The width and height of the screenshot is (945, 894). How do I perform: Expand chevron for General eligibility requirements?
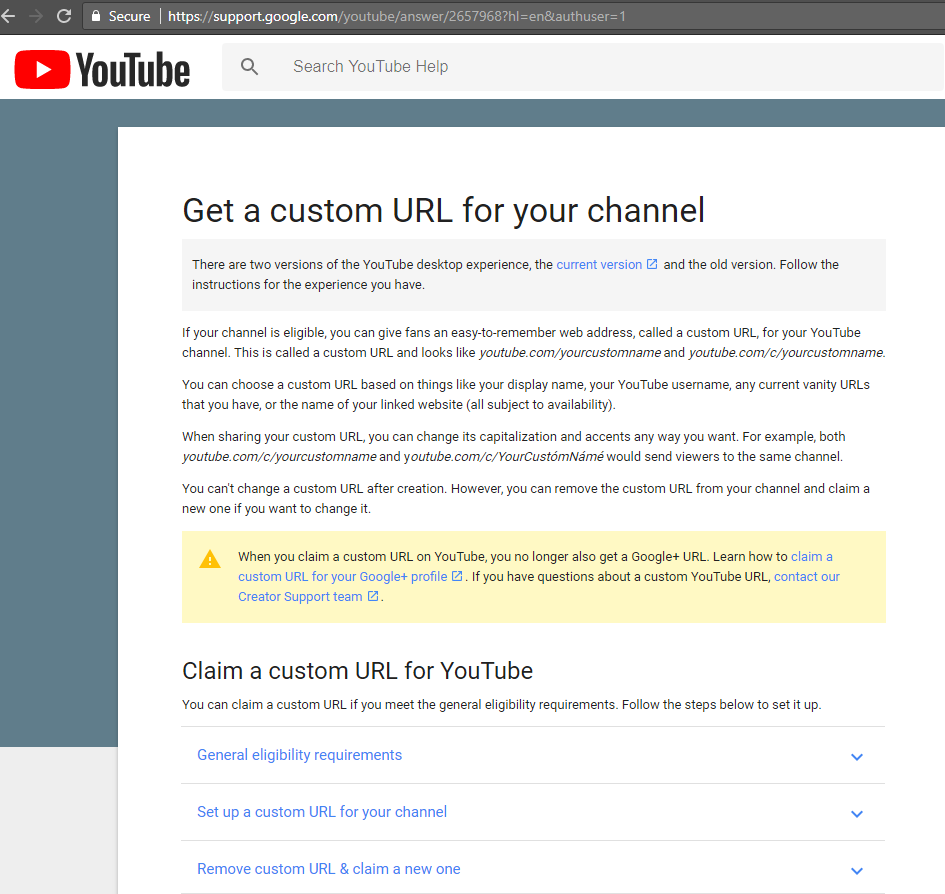pyautogui.click(x=856, y=757)
